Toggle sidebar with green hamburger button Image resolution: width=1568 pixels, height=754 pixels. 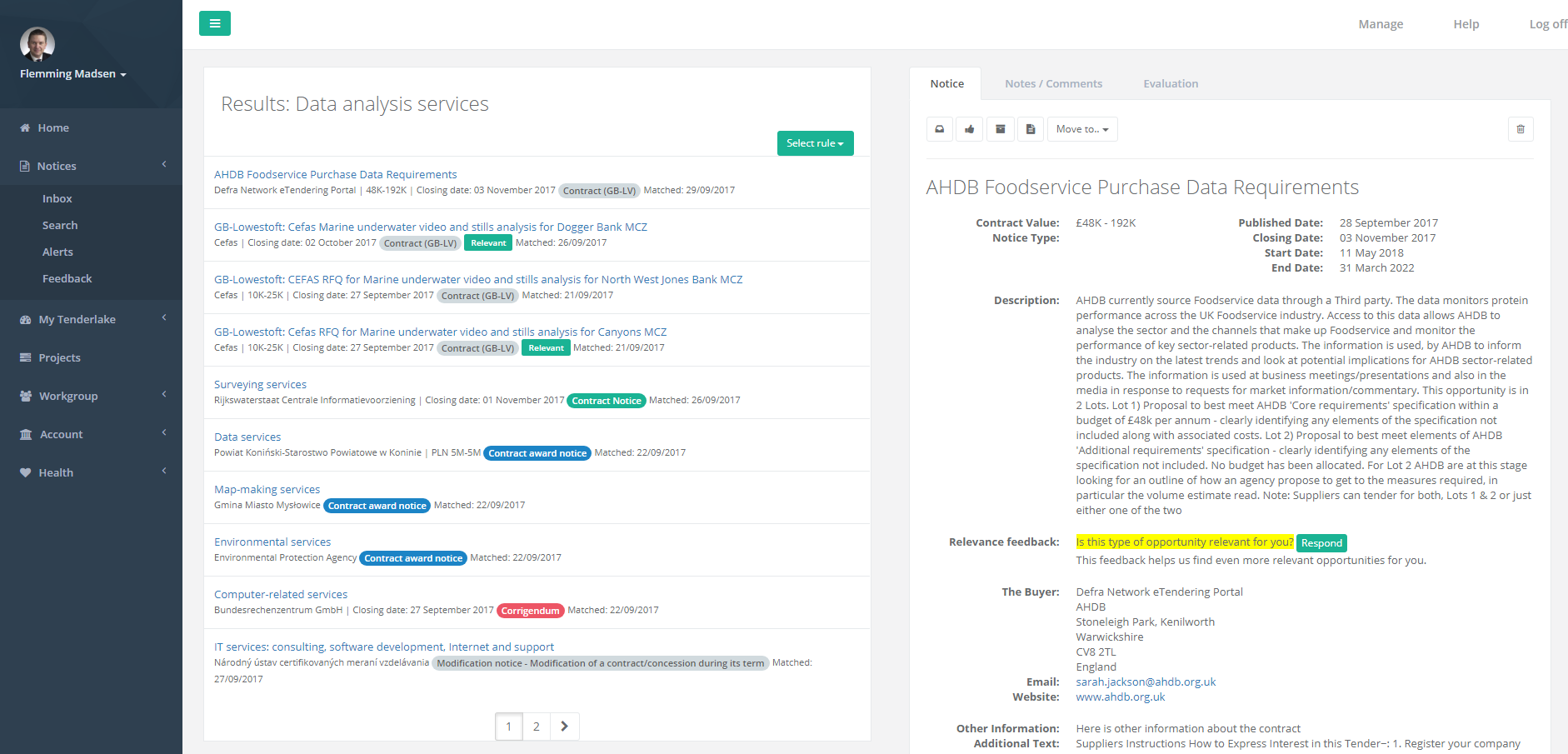215,23
